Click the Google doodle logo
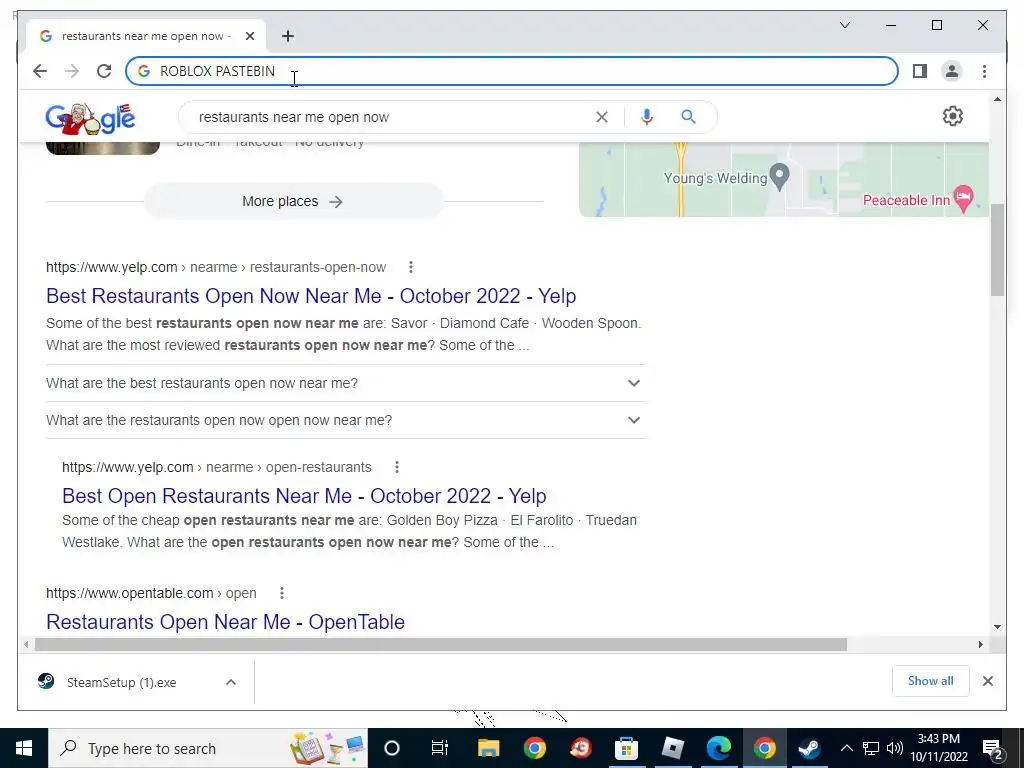Viewport: 1024px width, 768px height. pos(90,118)
